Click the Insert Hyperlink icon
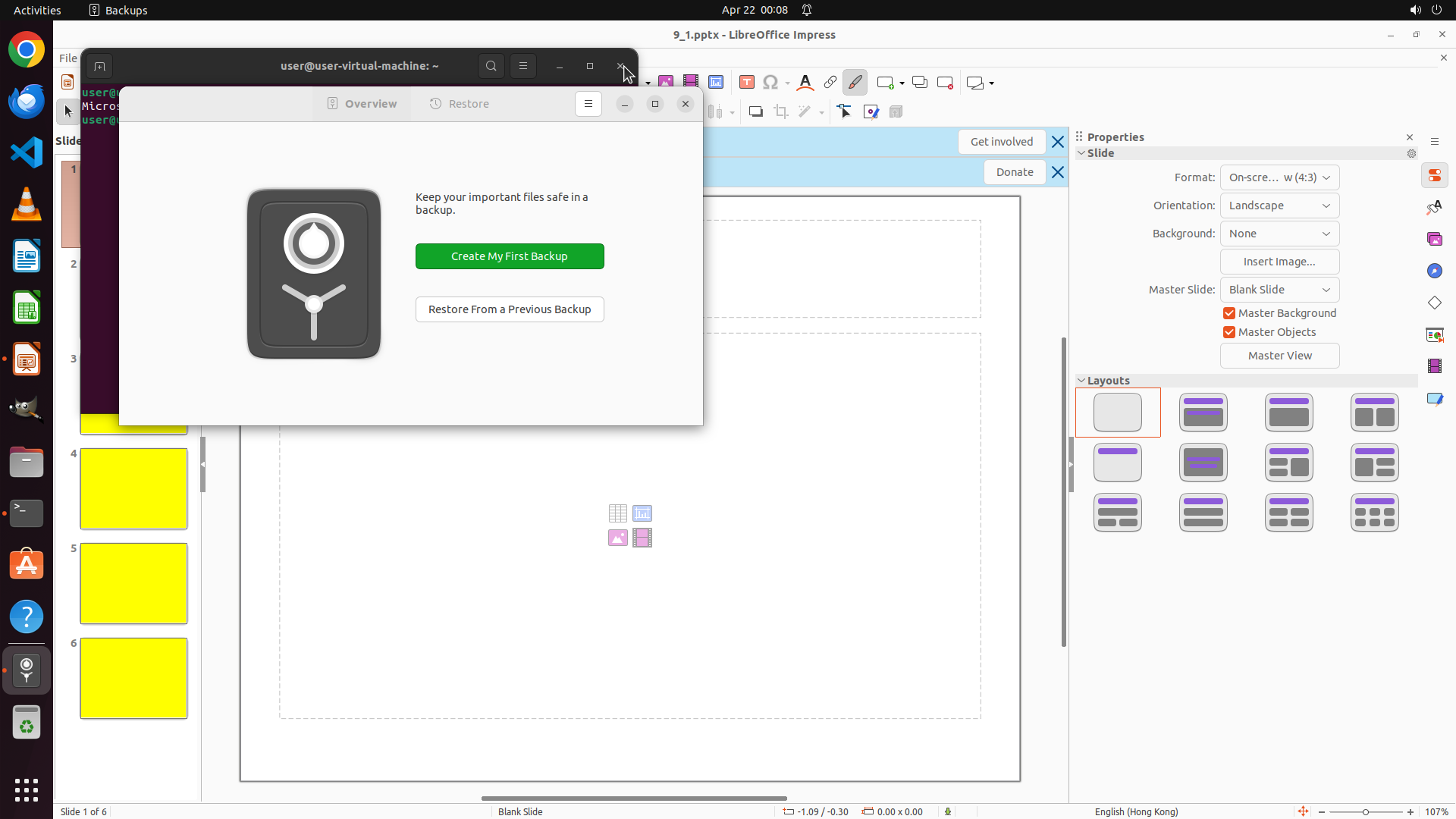 tap(830, 83)
